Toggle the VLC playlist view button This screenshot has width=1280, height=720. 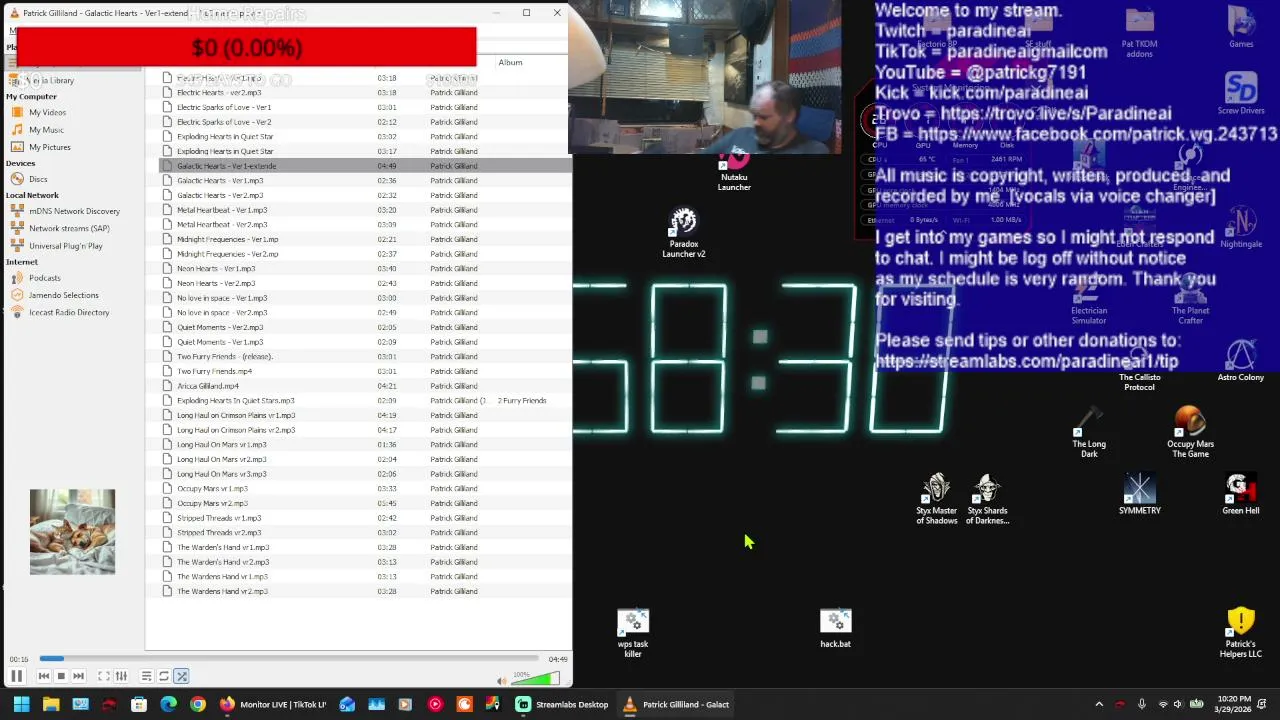pos(146,676)
